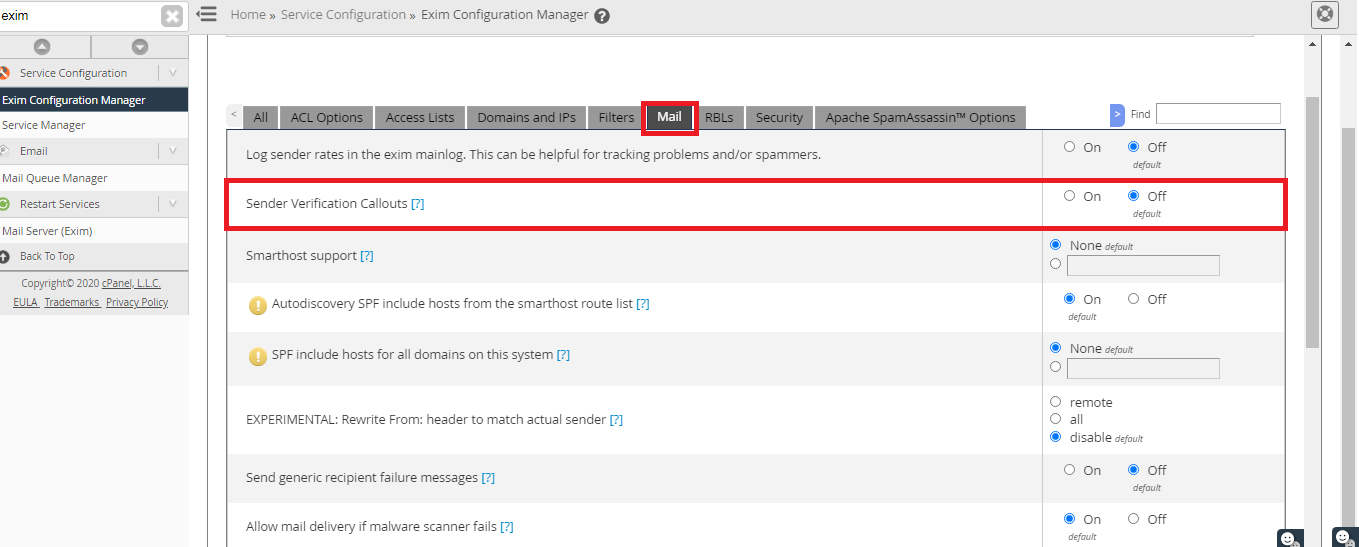Open the Apache SpamAssassin Options tab
The width and height of the screenshot is (1359, 547).
920,117
